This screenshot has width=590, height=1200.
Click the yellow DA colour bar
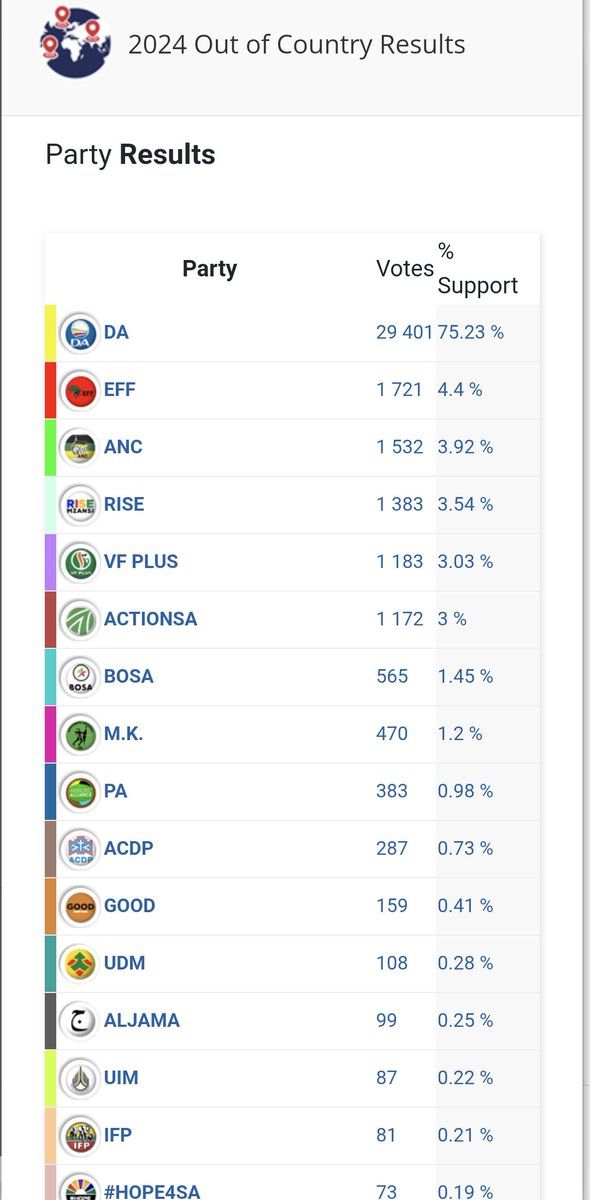tap(51, 333)
